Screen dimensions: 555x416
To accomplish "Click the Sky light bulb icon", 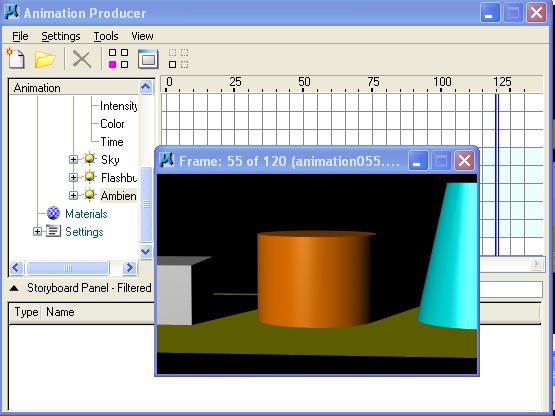I will click(90, 159).
